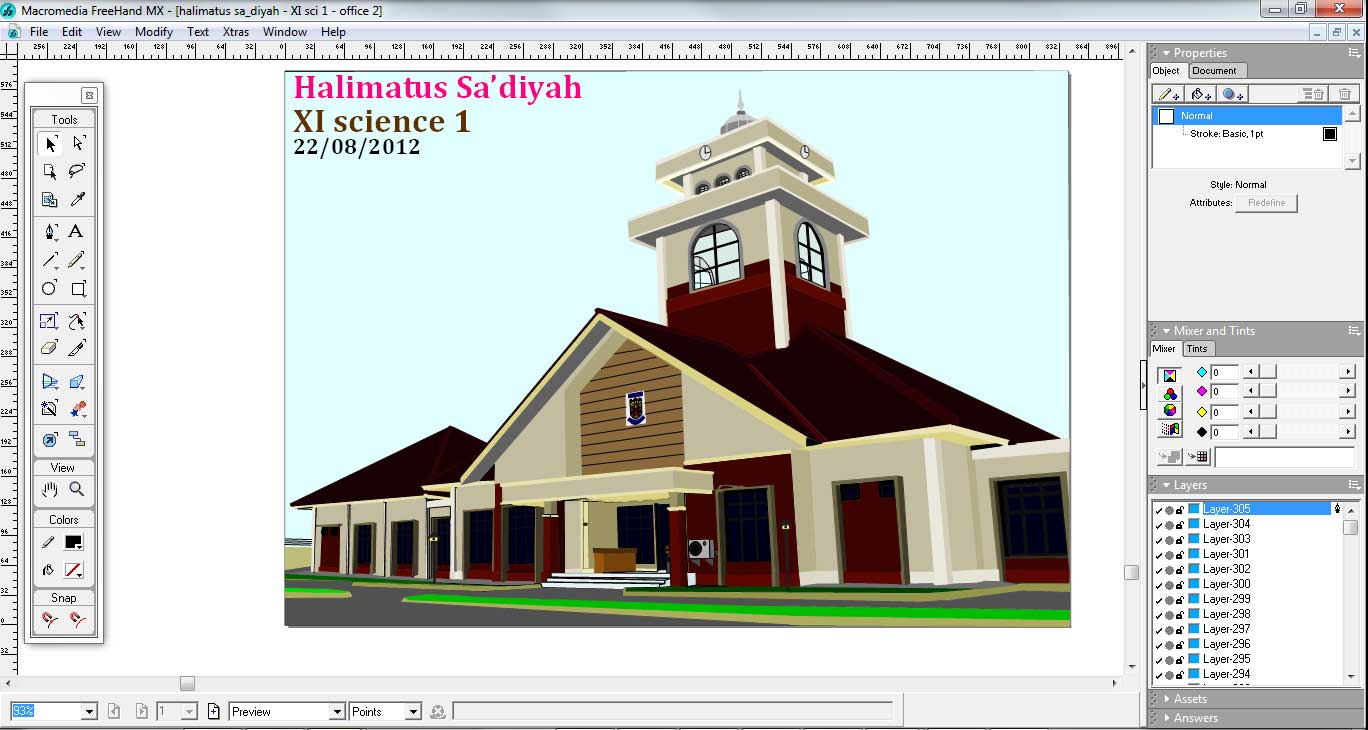Open the File menu

tap(39, 32)
